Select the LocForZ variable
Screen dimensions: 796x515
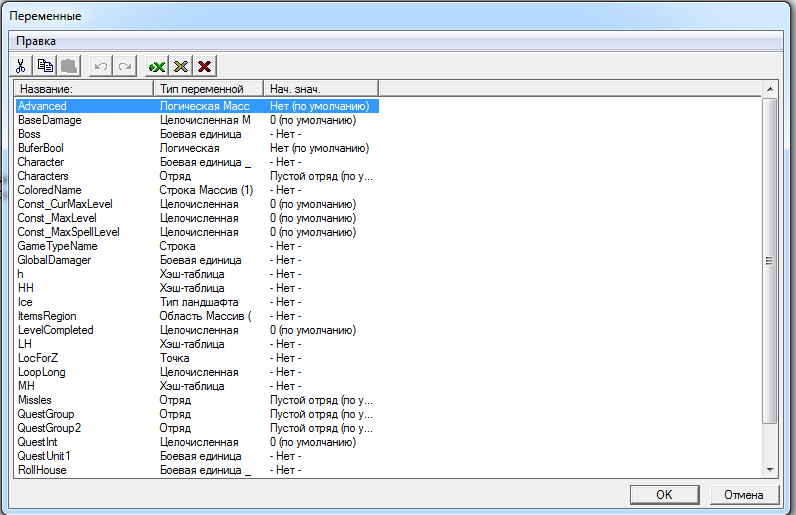click(x=38, y=358)
